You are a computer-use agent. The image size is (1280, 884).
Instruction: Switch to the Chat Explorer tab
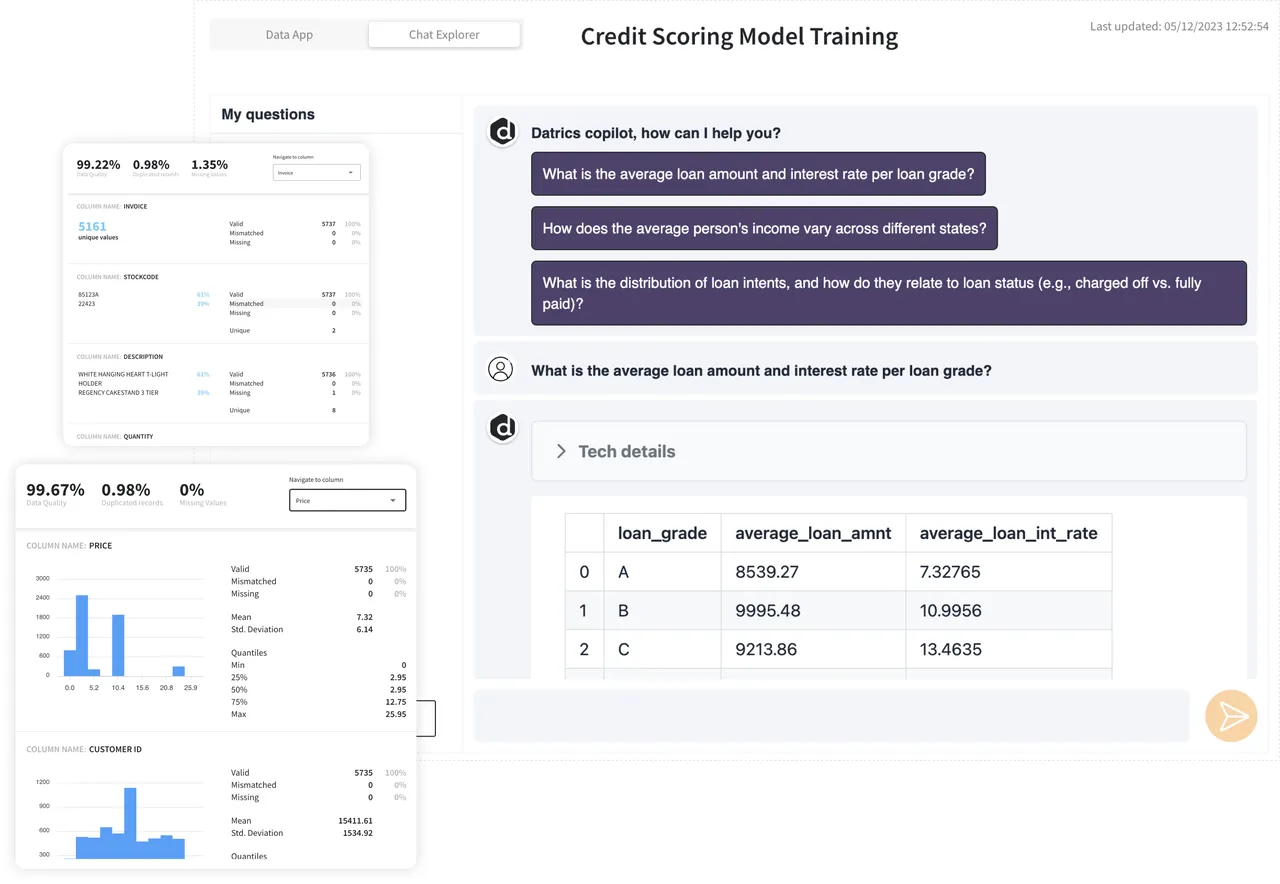tap(444, 35)
